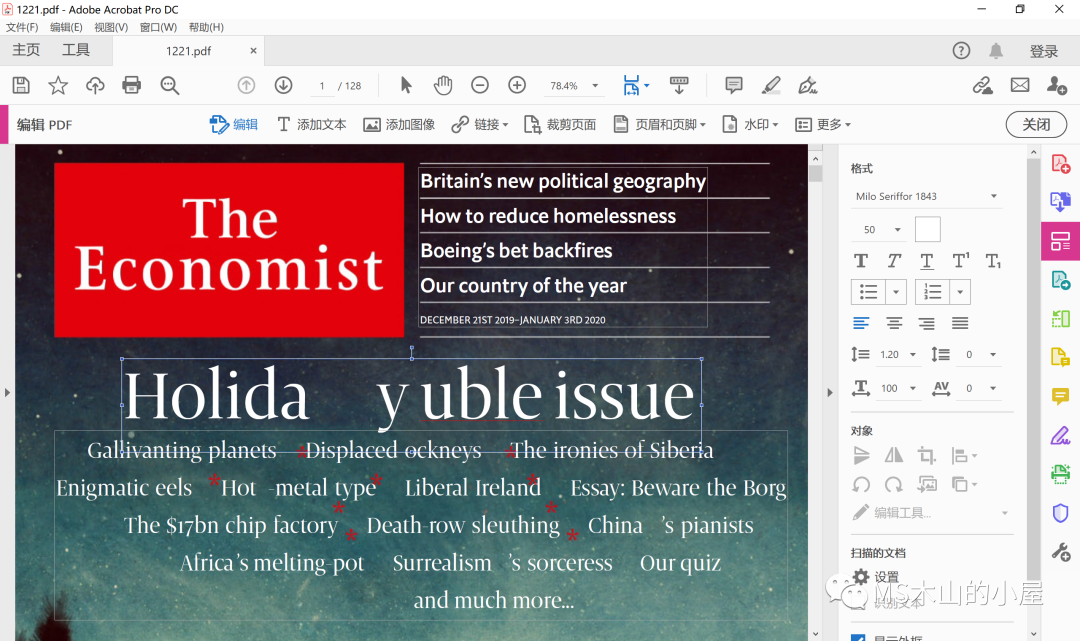Click the Print icon
The width and height of the screenshot is (1080, 641).
pyautogui.click(x=132, y=85)
